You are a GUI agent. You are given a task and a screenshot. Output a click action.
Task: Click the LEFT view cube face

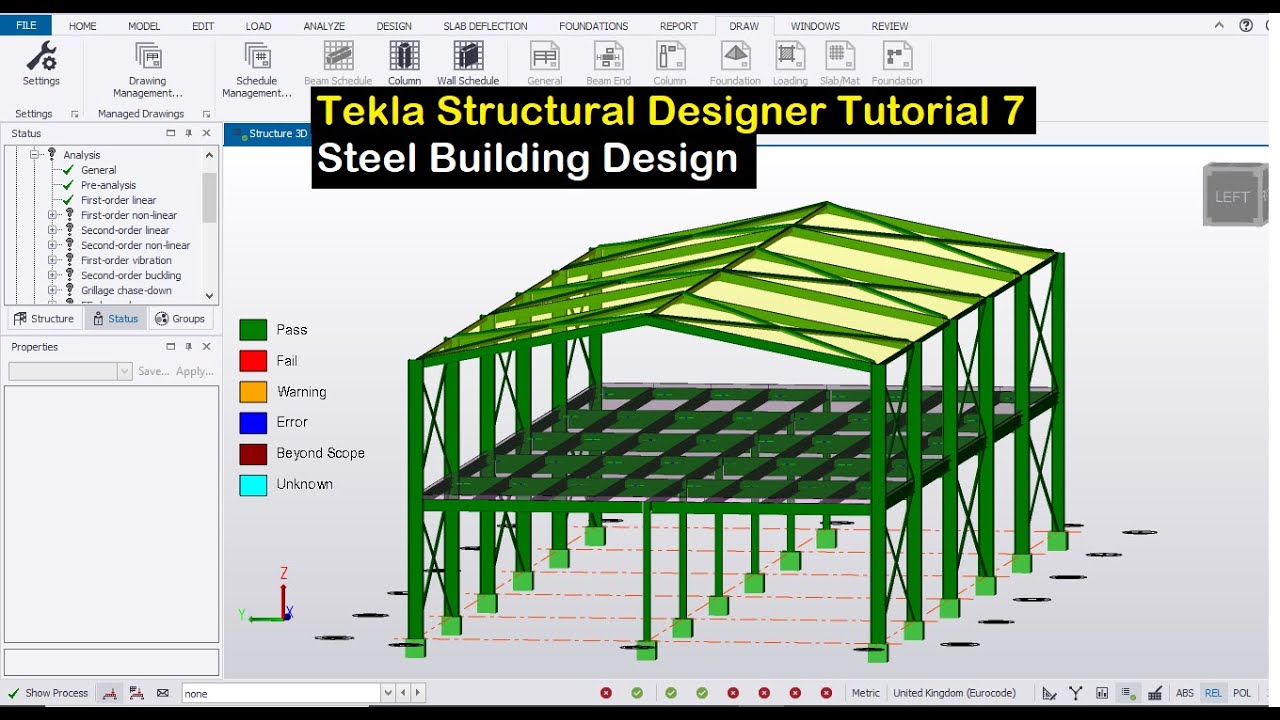[1234, 195]
